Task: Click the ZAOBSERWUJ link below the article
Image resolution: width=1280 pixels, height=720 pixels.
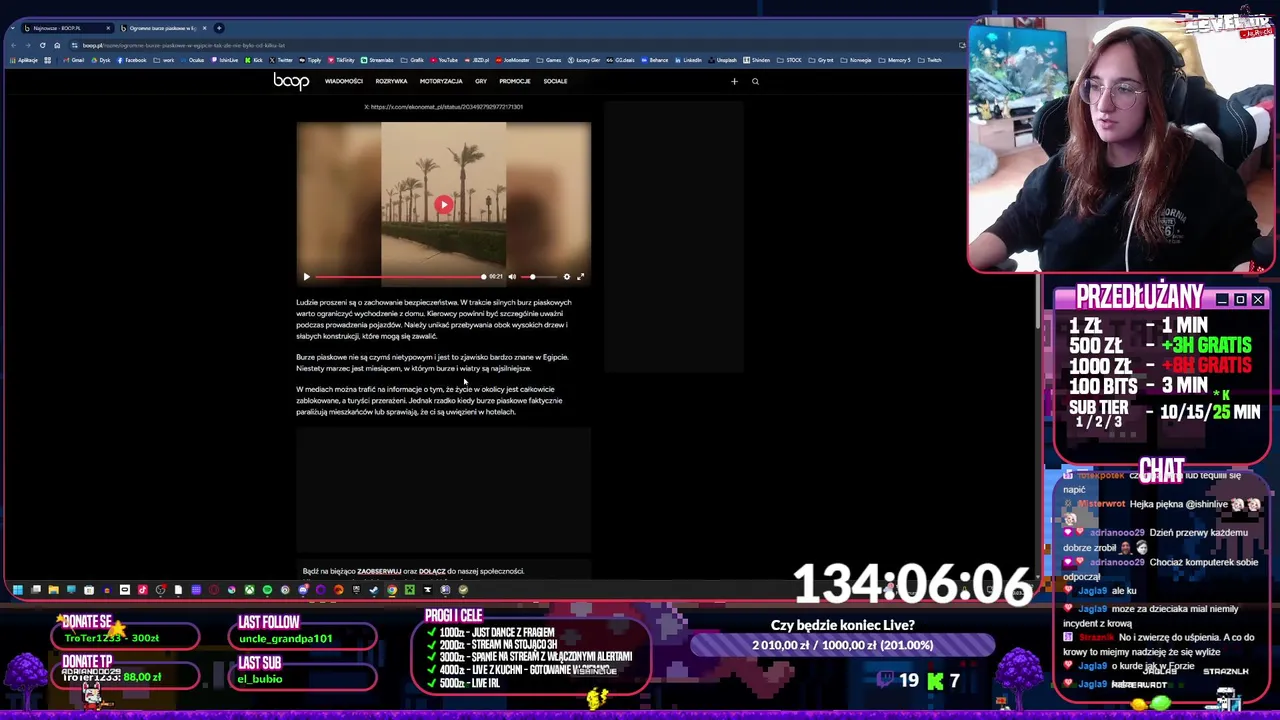Action: (379, 571)
